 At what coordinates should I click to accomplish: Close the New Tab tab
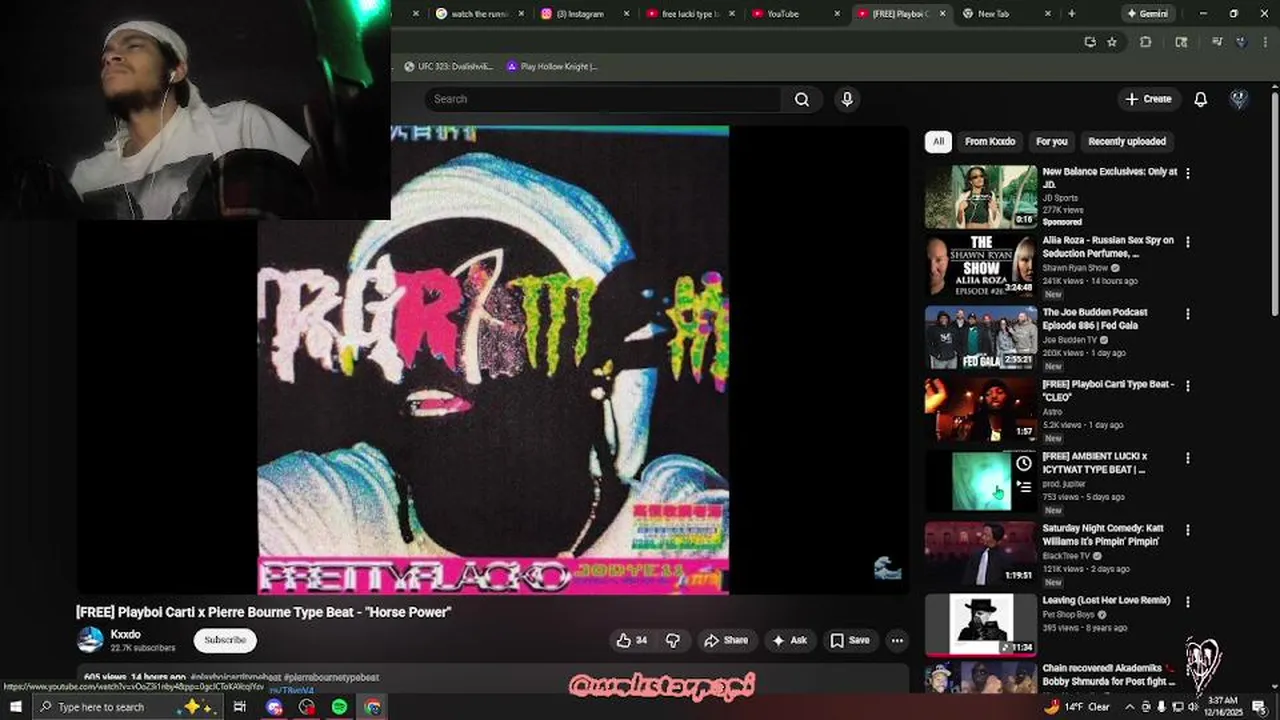tap(1047, 14)
